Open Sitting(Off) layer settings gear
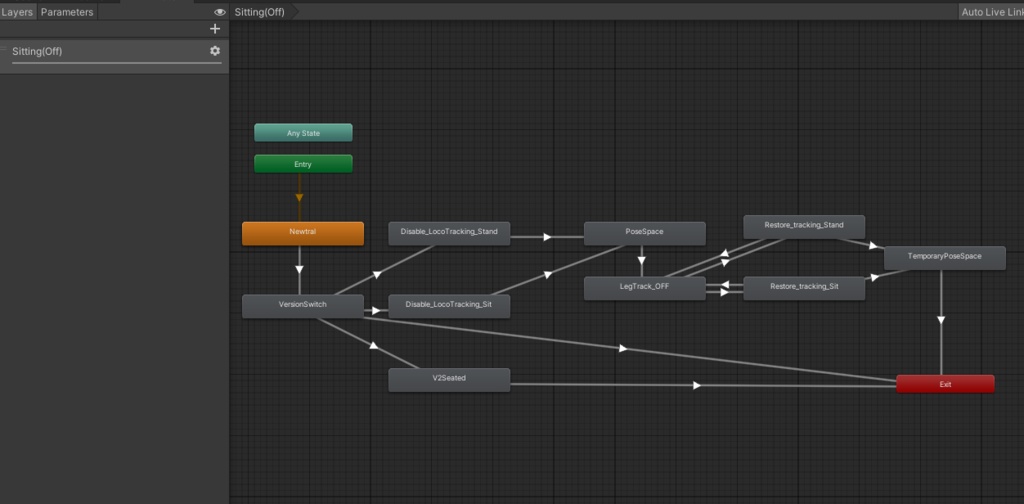 pos(215,51)
